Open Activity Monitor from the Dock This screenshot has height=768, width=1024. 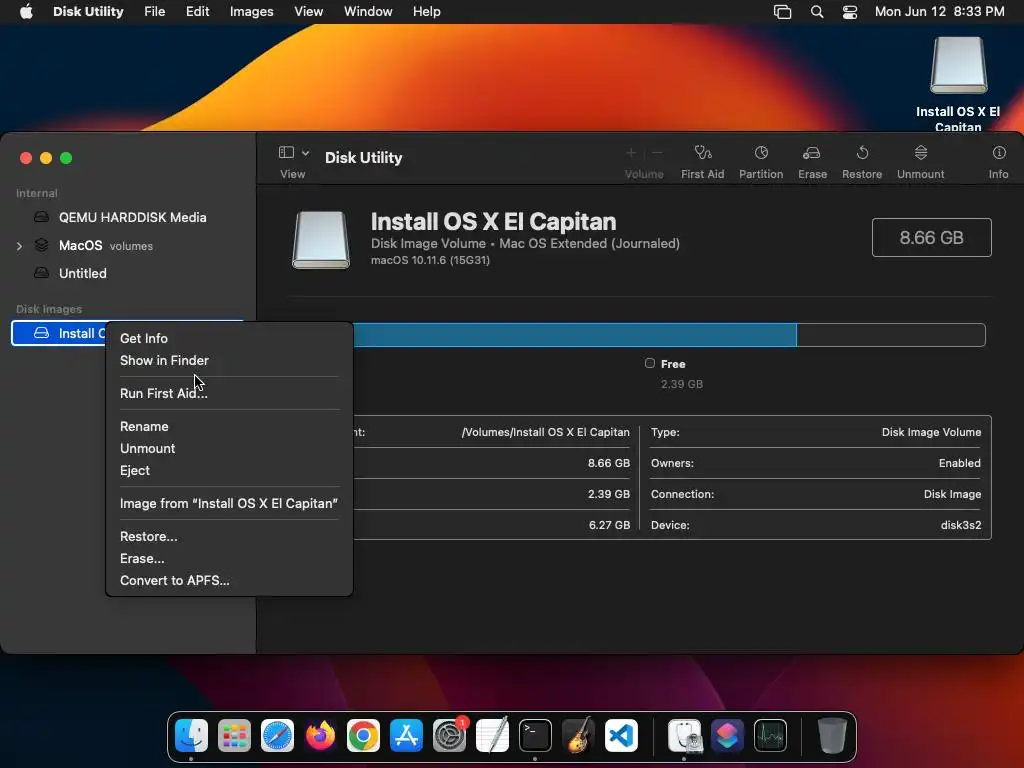771,736
